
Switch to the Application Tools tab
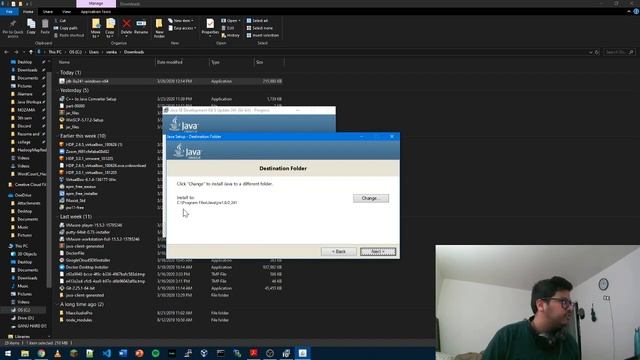pyautogui.click(x=96, y=12)
